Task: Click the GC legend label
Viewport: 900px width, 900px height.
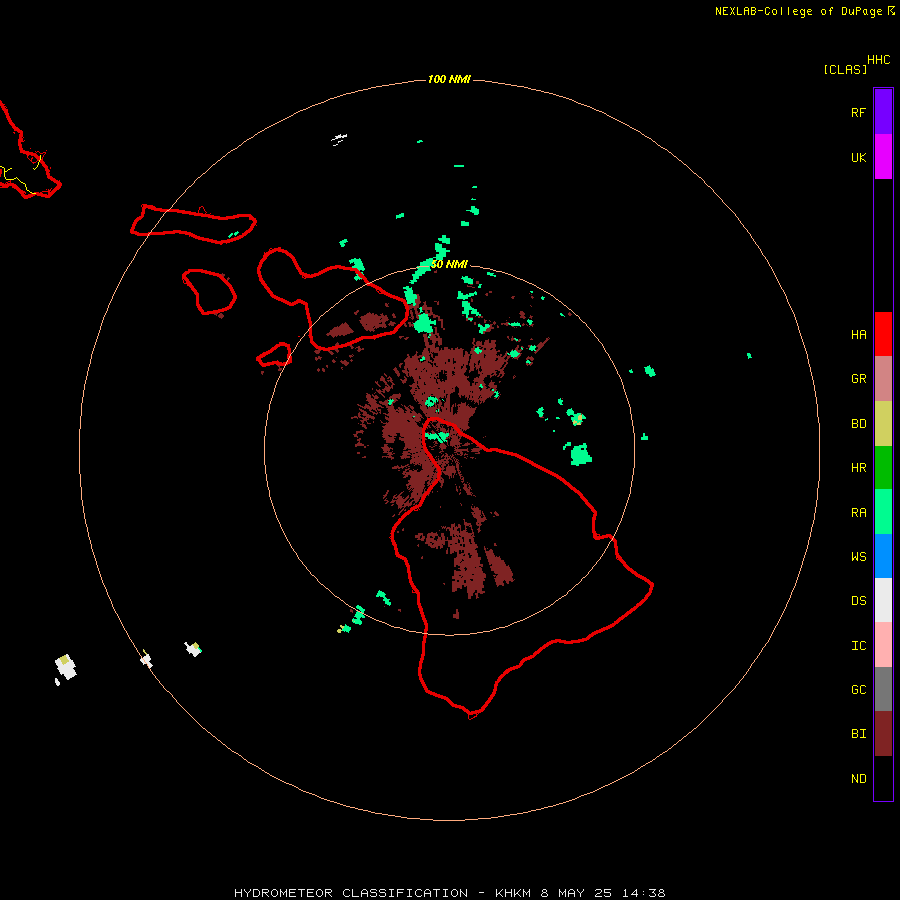Action: coord(858,690)
